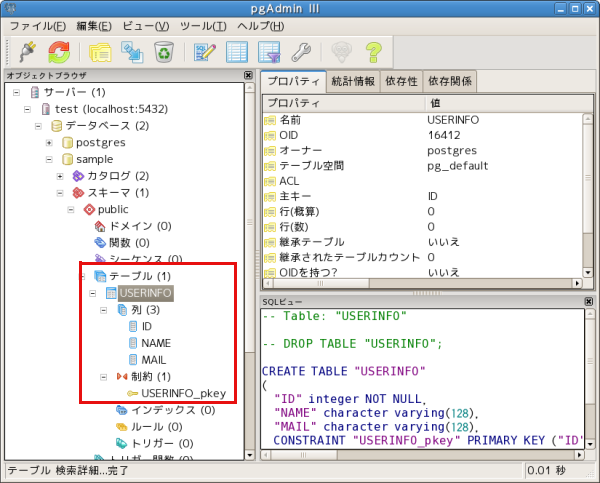The width and height of the screenshot is (600, 483).
Task: Select the トリガー (0) node
Action: [x=162, y=444]
